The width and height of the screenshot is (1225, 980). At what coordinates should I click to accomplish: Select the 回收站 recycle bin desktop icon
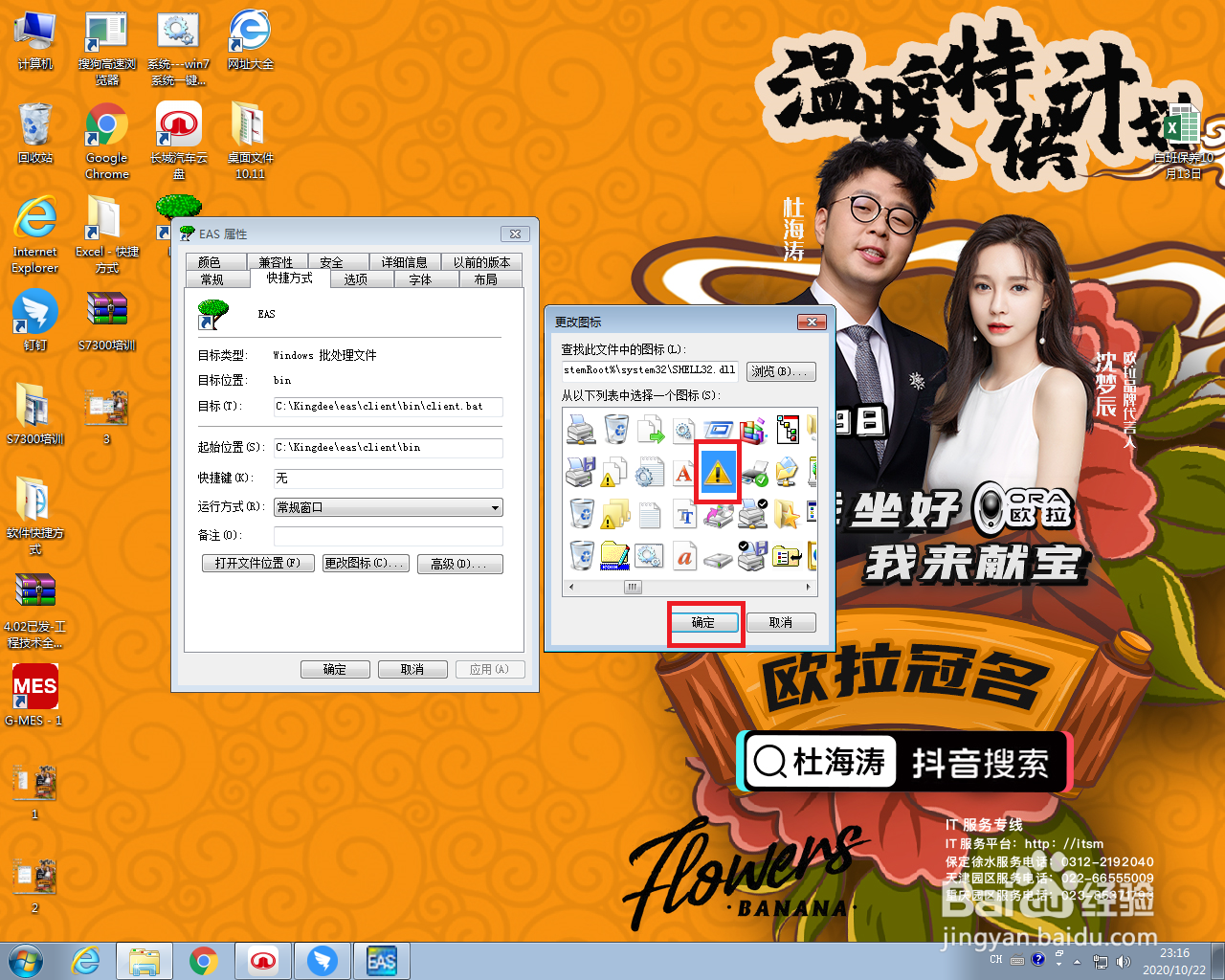coord(35,134)
